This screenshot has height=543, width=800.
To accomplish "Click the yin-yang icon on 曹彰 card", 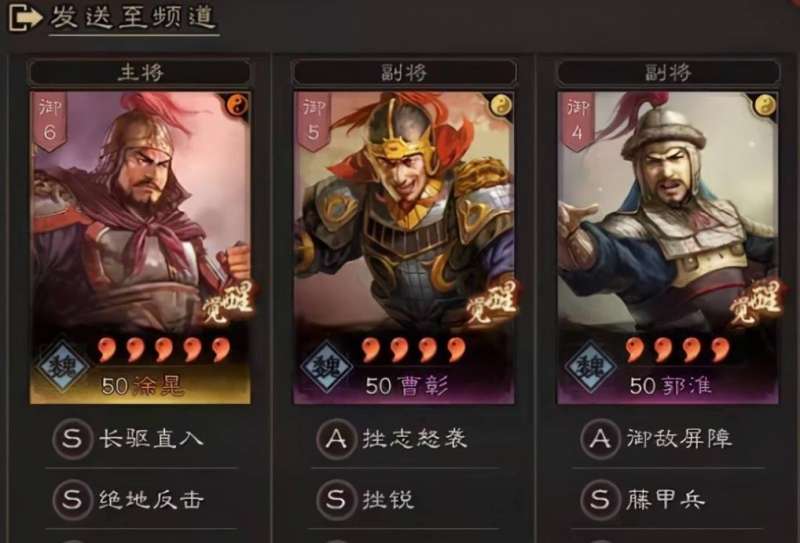I will (x=501, y=106).
